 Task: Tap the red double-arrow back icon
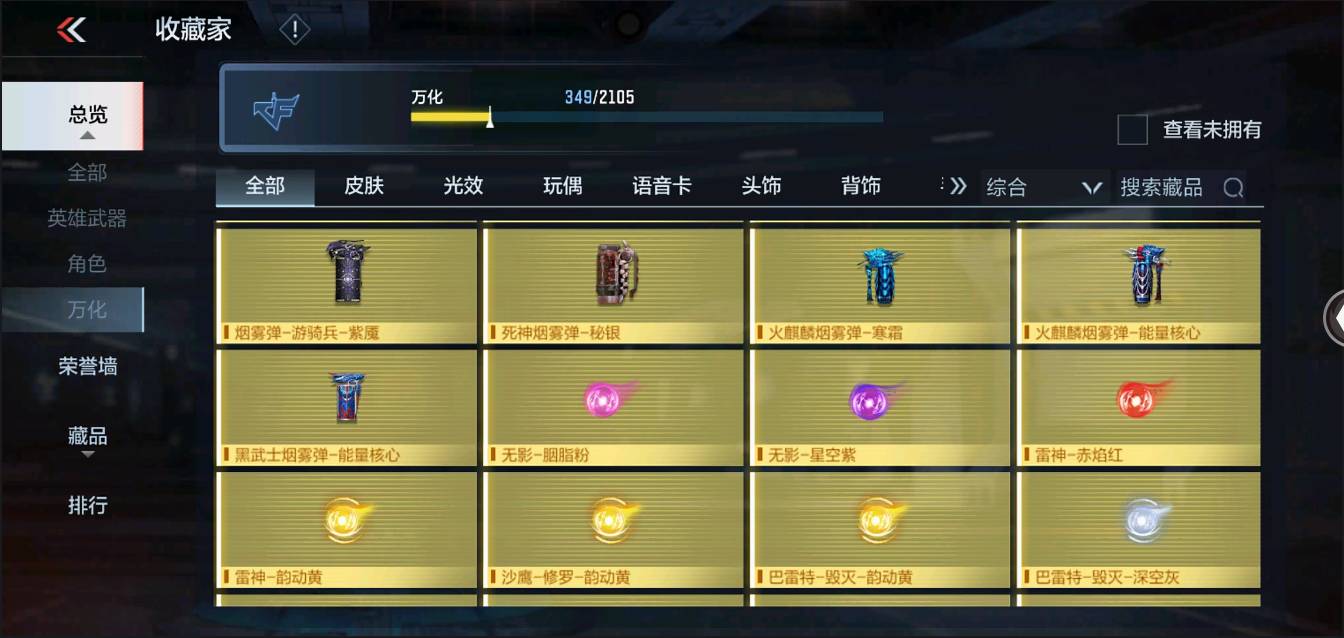click(x=71, y=30)
